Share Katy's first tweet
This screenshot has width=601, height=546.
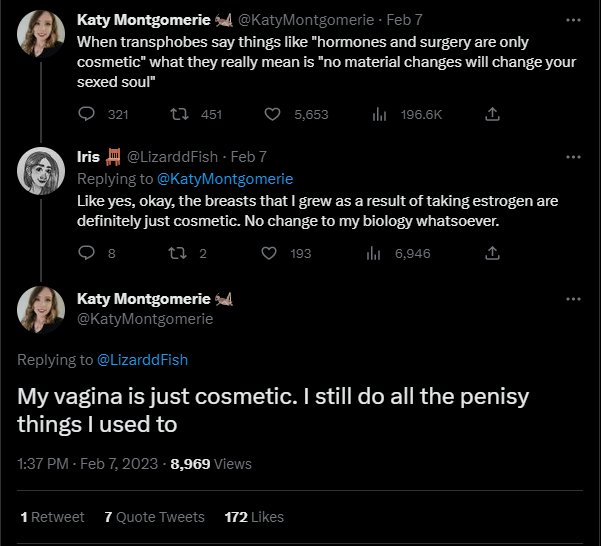[492, 114]
